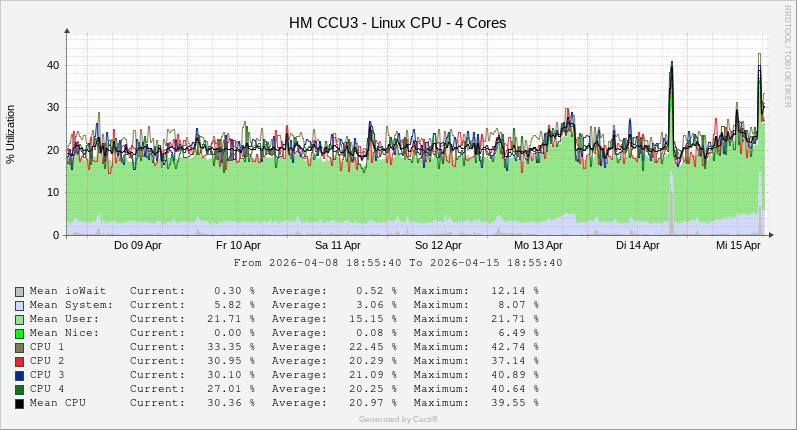Click the graph title HM CCU3 - Linux CPU
Screen dimensions: 797x430
coord(397,22)
